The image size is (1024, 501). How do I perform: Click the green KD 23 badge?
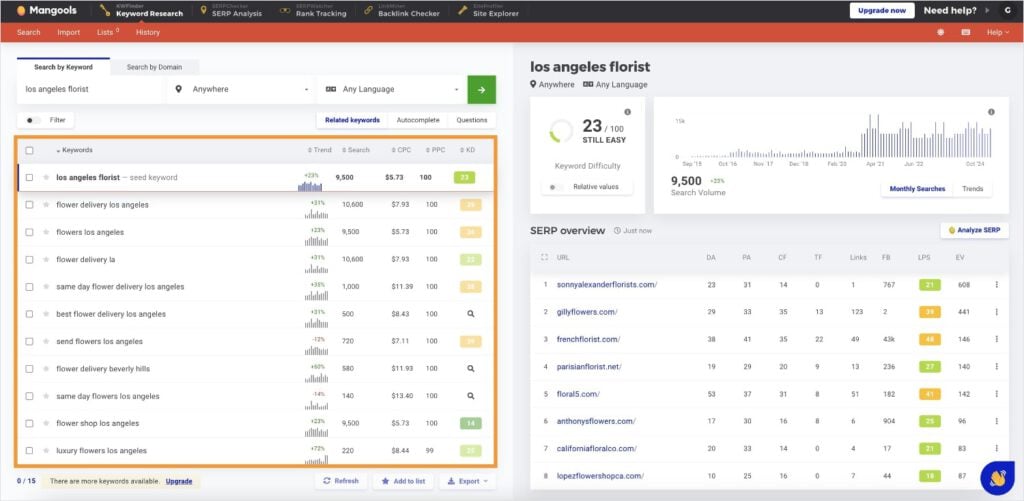pos(464,177)
